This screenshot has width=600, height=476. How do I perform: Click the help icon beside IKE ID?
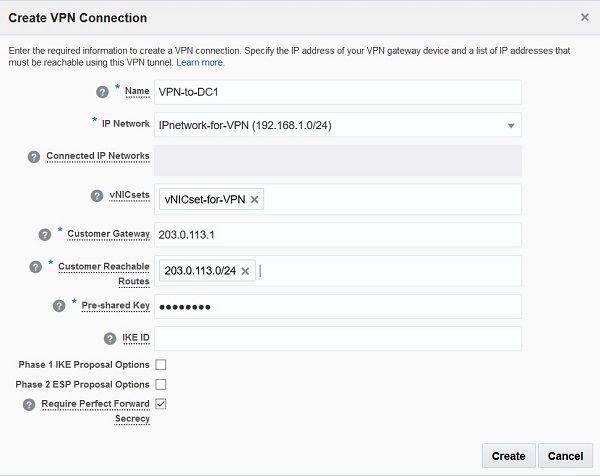coord(111,338)
